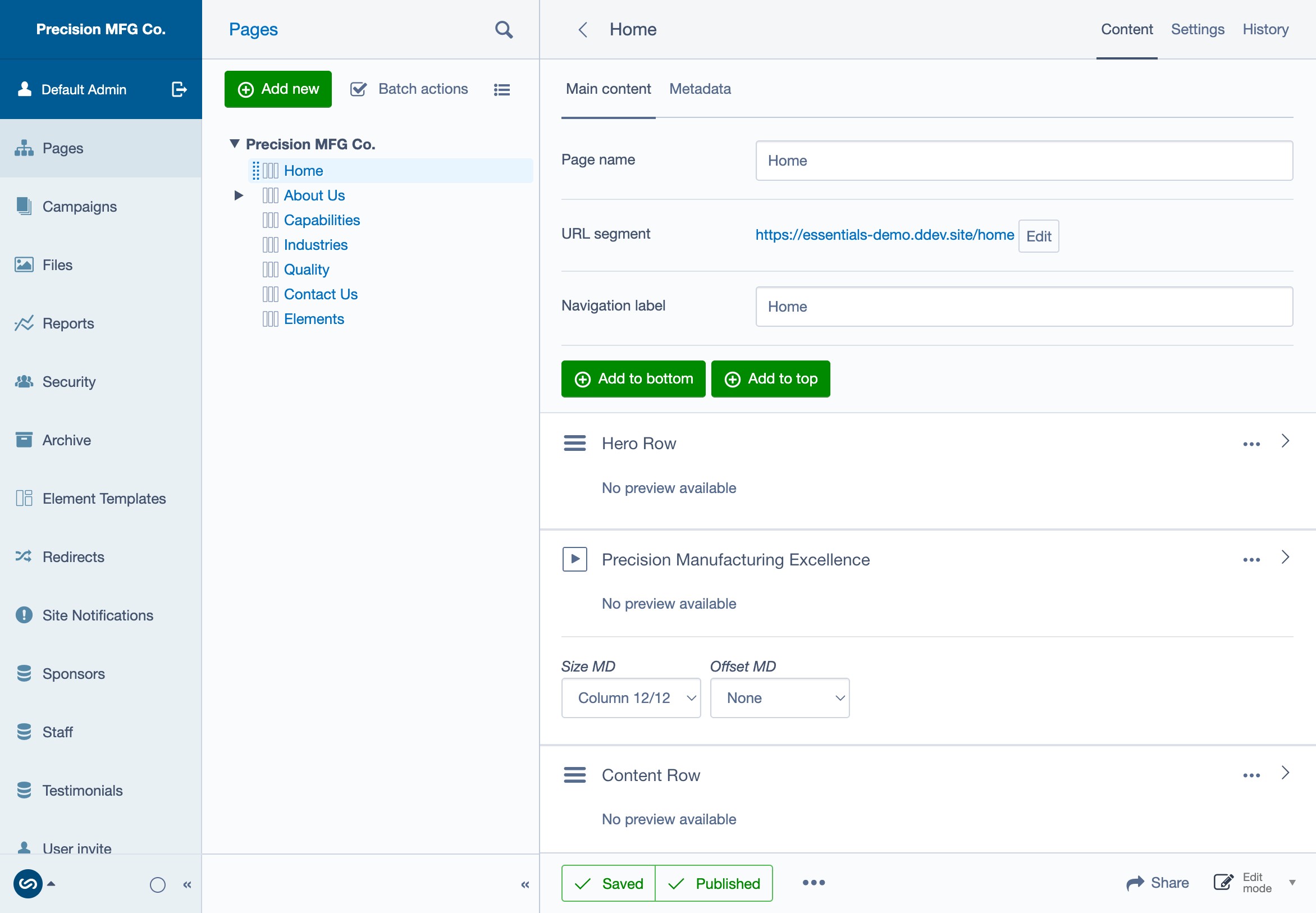The width and height of the screenshot is (1316, 913).
Task: Select Quality page in tree
Action: 307,270
